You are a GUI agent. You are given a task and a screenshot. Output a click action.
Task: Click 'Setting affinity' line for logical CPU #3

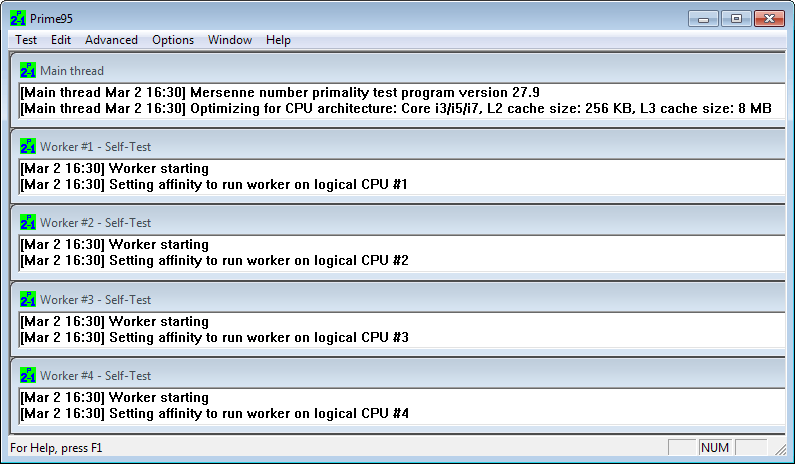[214, 338]
